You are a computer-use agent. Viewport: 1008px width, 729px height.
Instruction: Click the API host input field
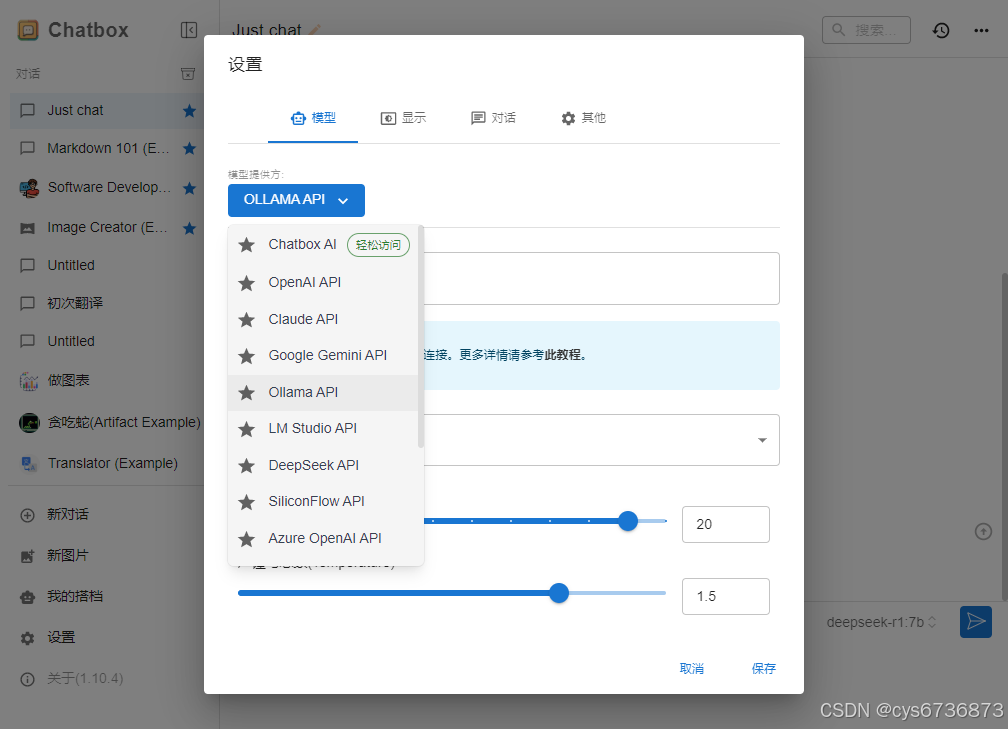(602, 278)
